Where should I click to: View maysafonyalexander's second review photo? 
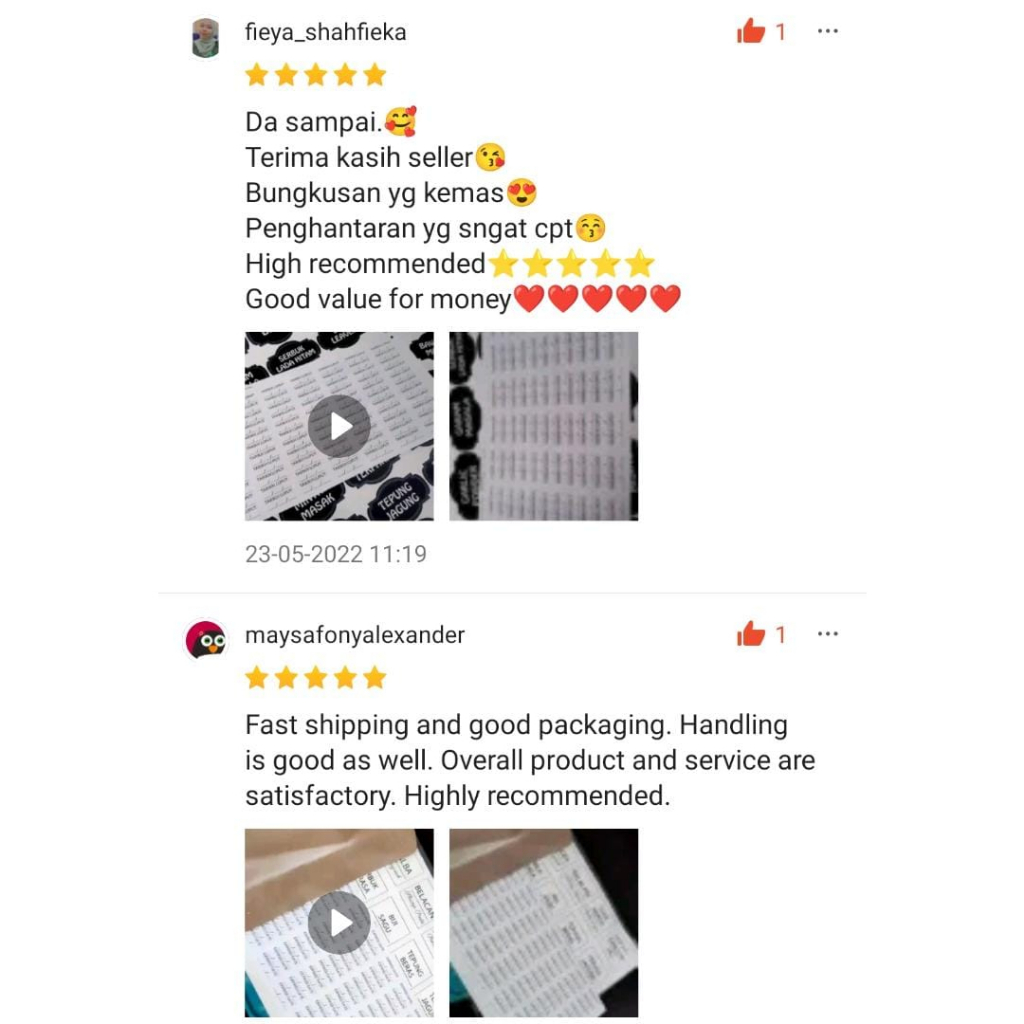pos(543,923)
